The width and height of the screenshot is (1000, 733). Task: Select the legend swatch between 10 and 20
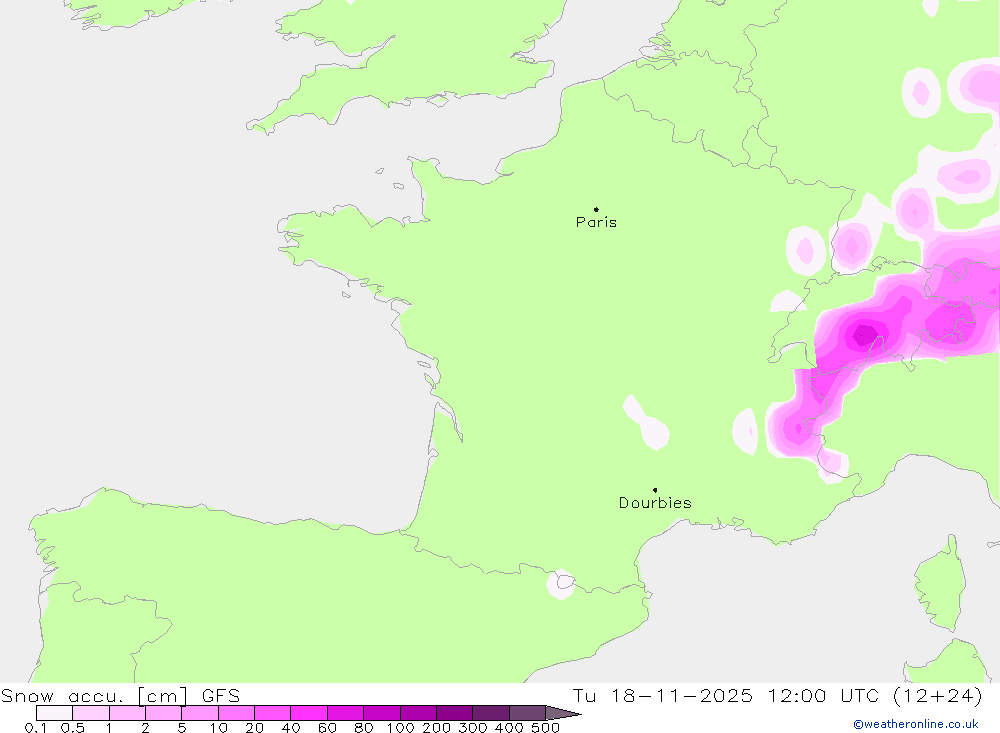(236, 713)
